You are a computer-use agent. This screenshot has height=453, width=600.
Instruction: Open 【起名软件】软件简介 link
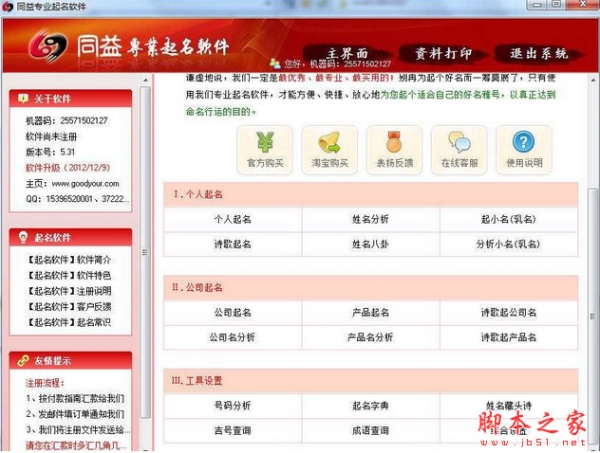(68, 260)
